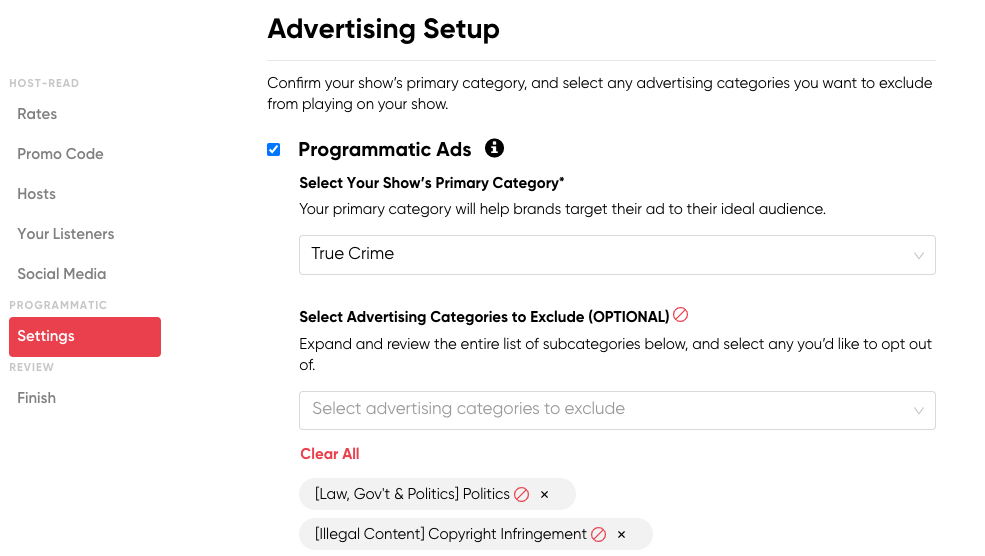Click the prohibited icon on Politics tag
This screenshot has height=556, width=985.
click(x=521, y=494)
